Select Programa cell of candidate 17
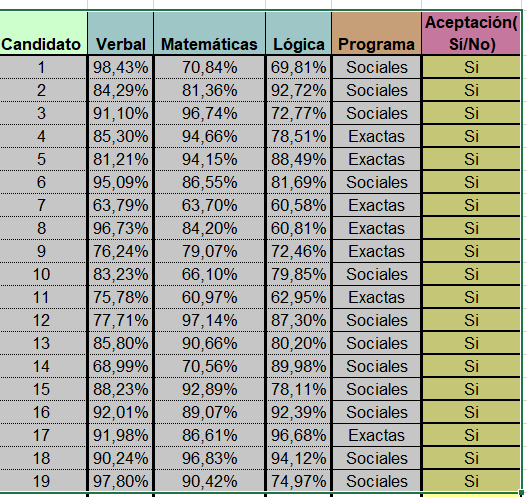527x497 pixels. click(x=376, y=435)
